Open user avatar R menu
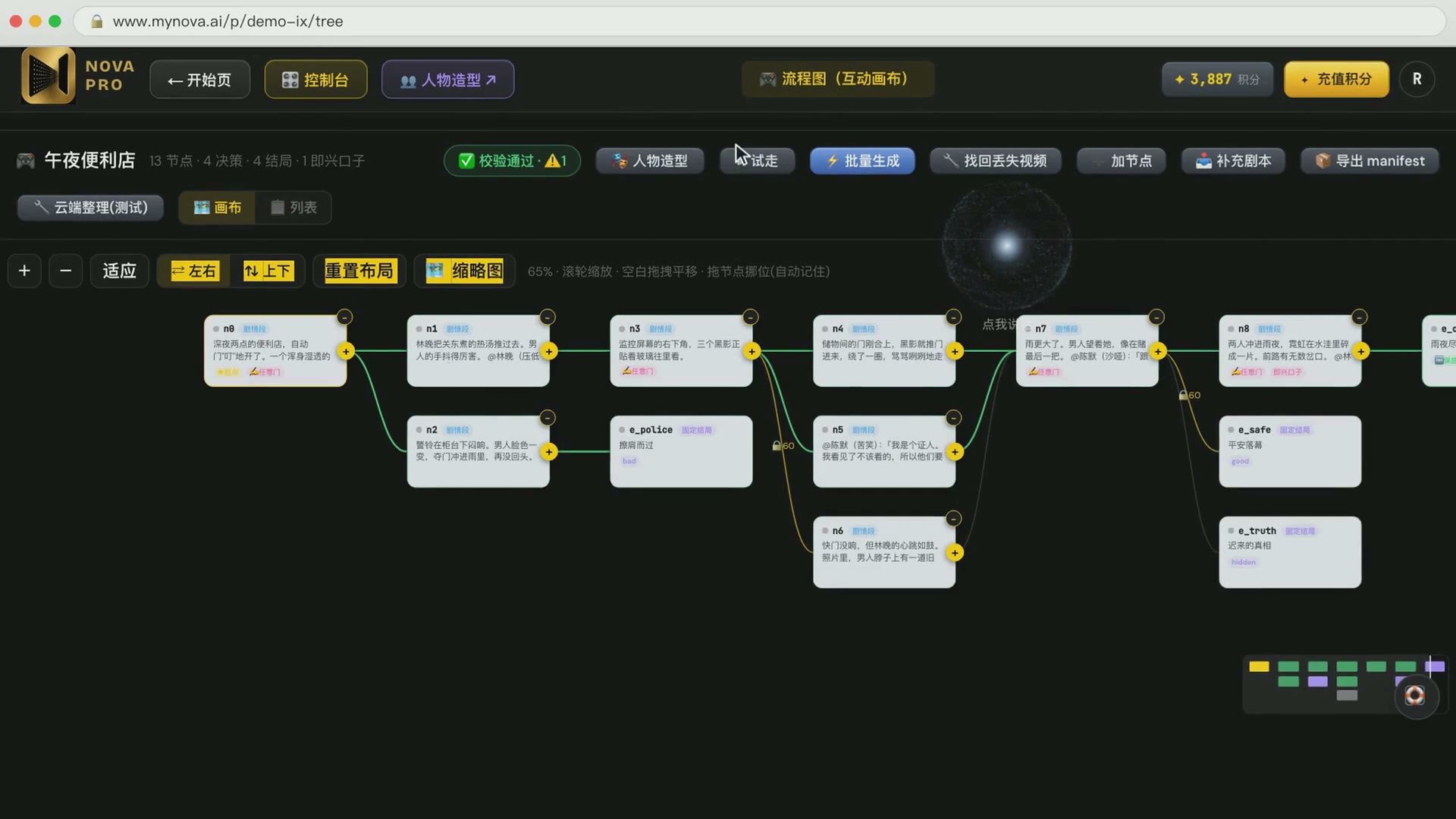The height and width of the screenshot is (819, 1456). (x=1417, y=79)
